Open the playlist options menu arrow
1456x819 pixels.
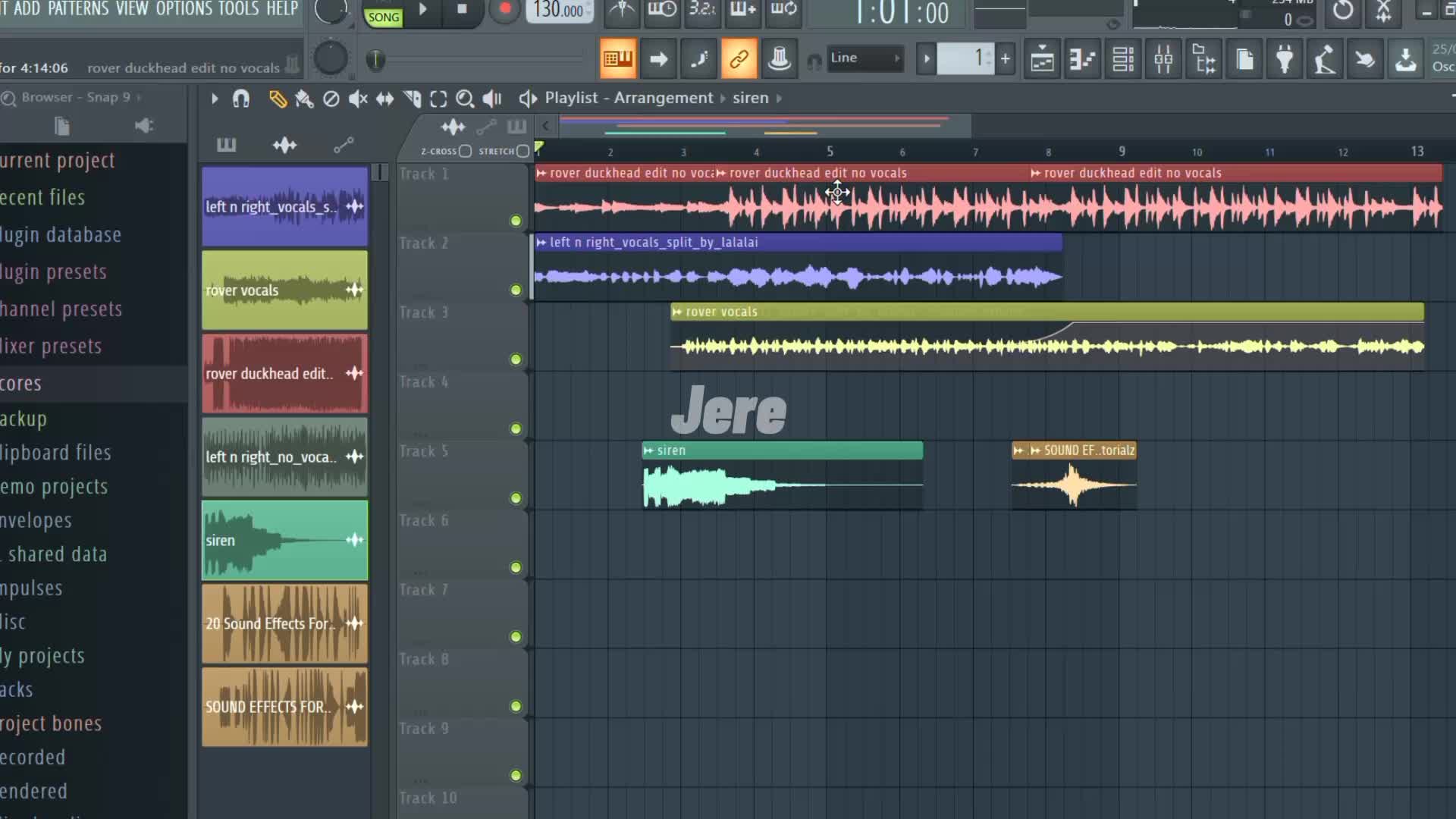point(215,99)
